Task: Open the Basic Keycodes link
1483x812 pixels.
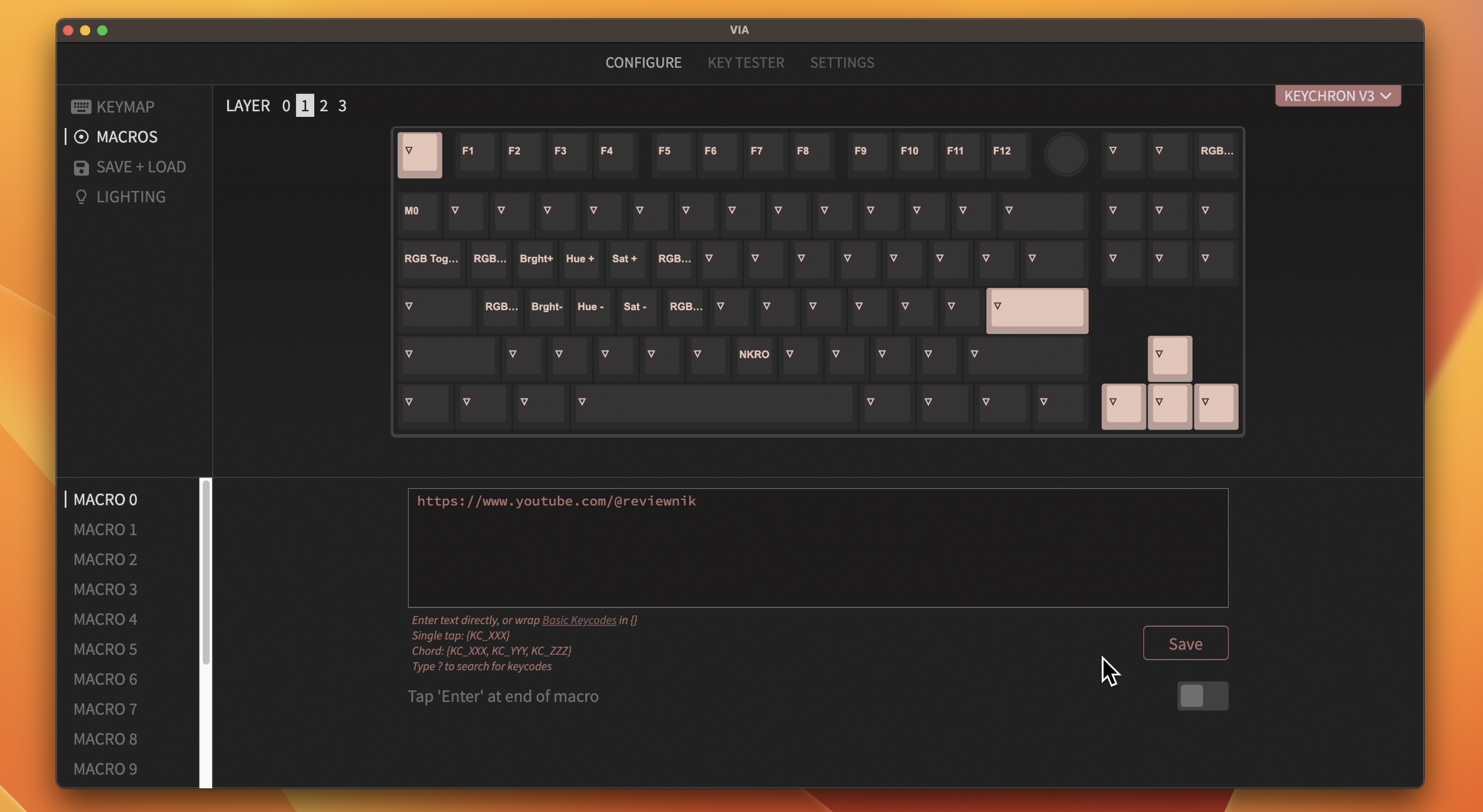Action: point(579,620)
